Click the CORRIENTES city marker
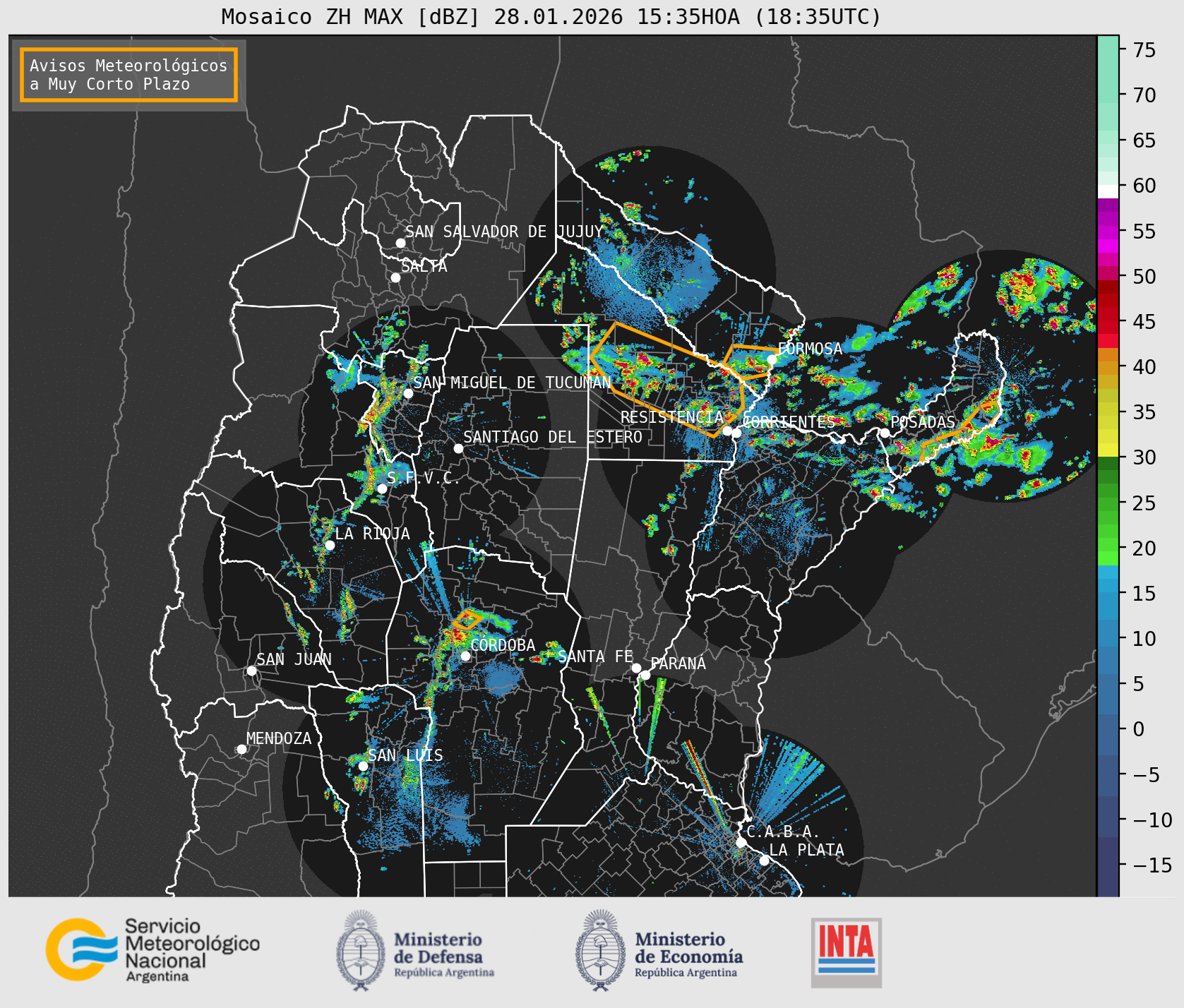Screen dimensions: 1184x1008 [x=736, y=433]
